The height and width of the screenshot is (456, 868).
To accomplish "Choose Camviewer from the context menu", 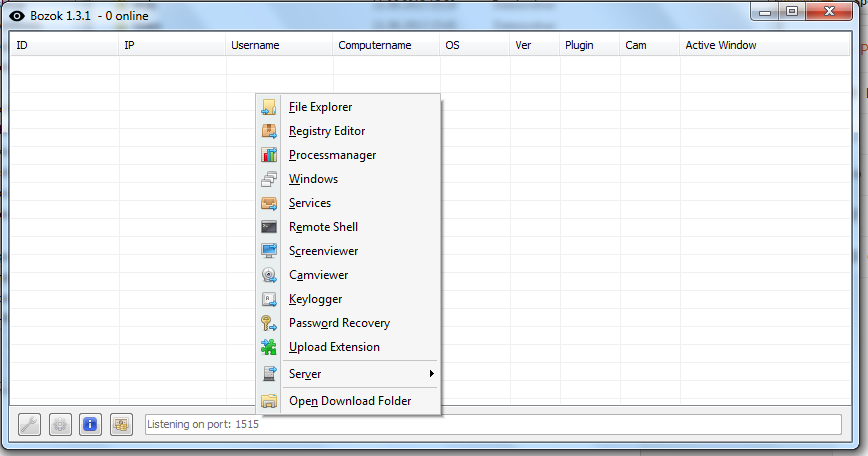I will click(x=318, y=275).
